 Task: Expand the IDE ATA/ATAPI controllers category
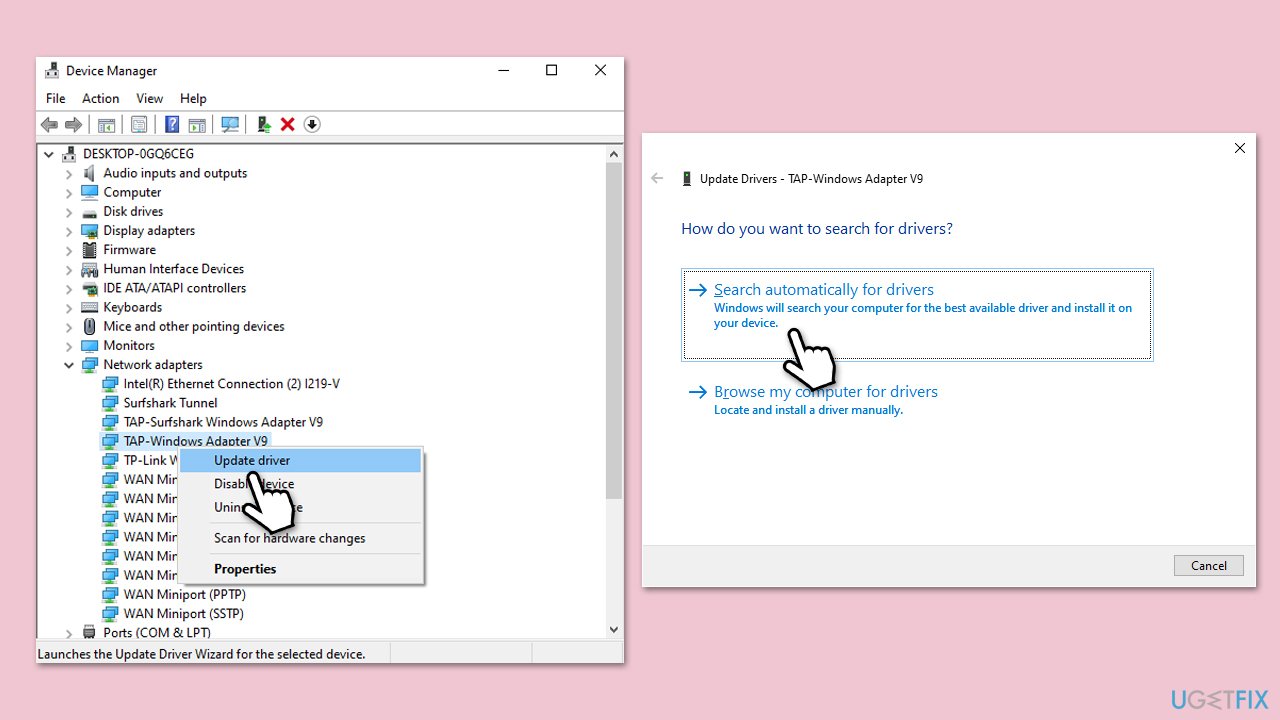click(x=69, y=288)
